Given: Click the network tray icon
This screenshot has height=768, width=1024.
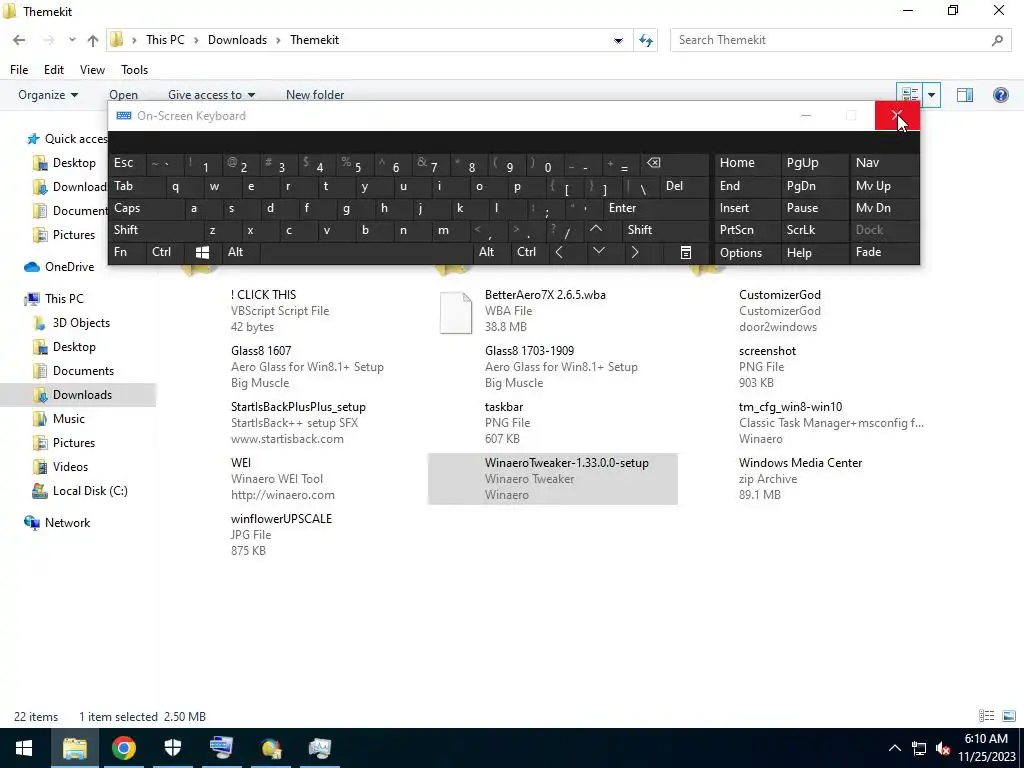Looking at the screenshot, I should tap(918, 748).
